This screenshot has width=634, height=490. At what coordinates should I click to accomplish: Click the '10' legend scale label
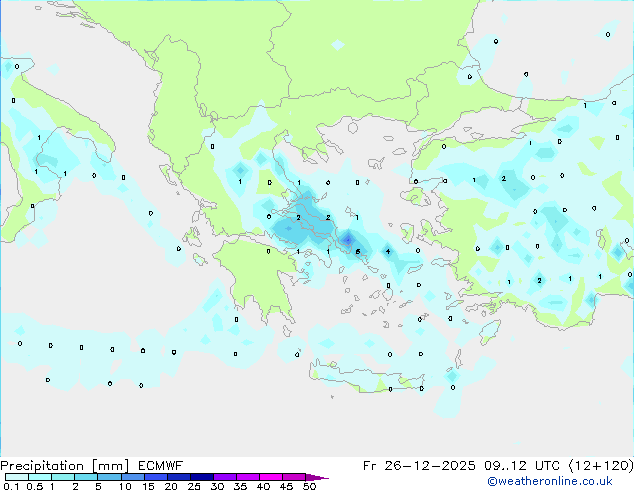(x=125, y=486)
